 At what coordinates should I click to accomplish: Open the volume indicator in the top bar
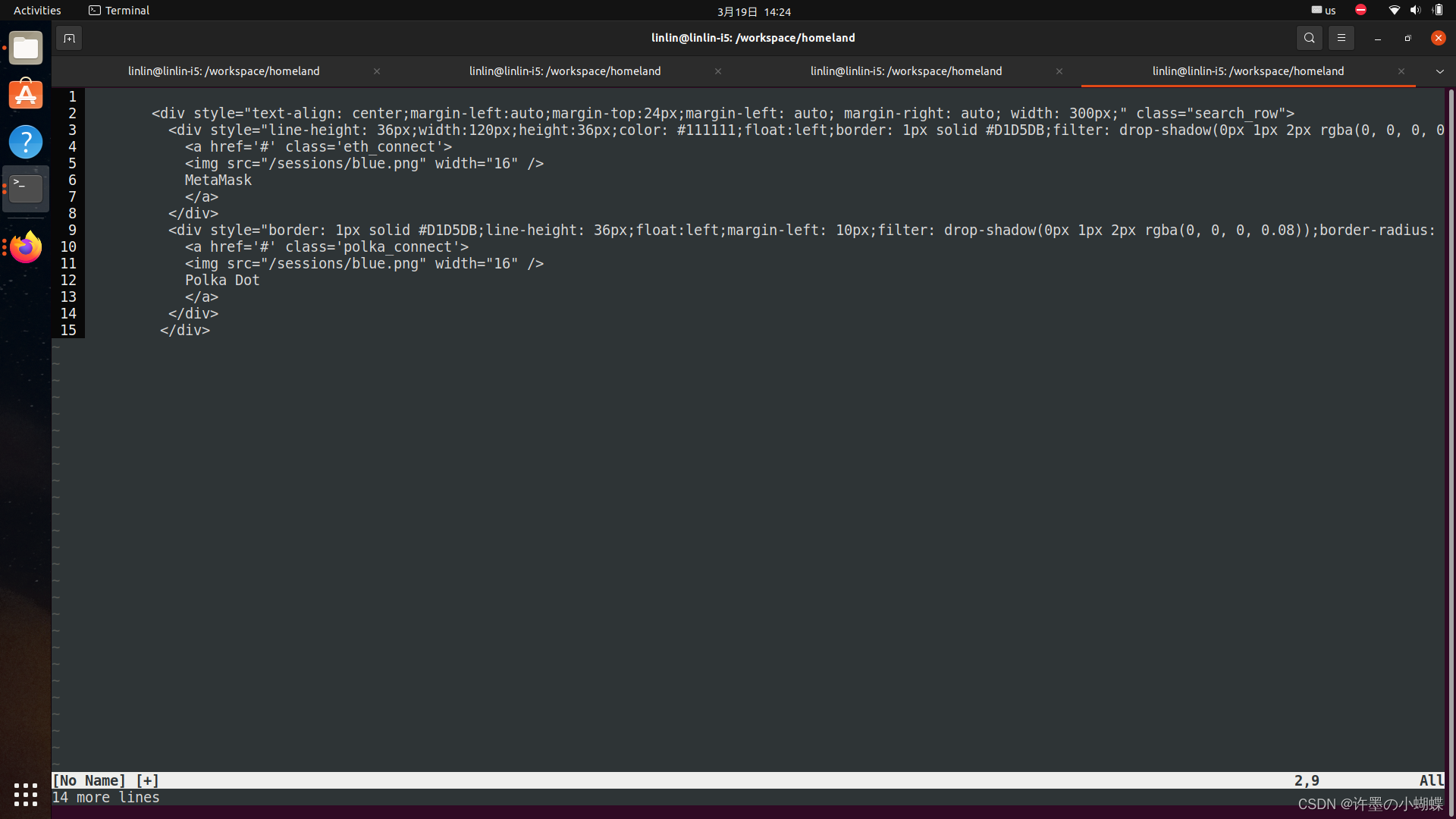1415,11
